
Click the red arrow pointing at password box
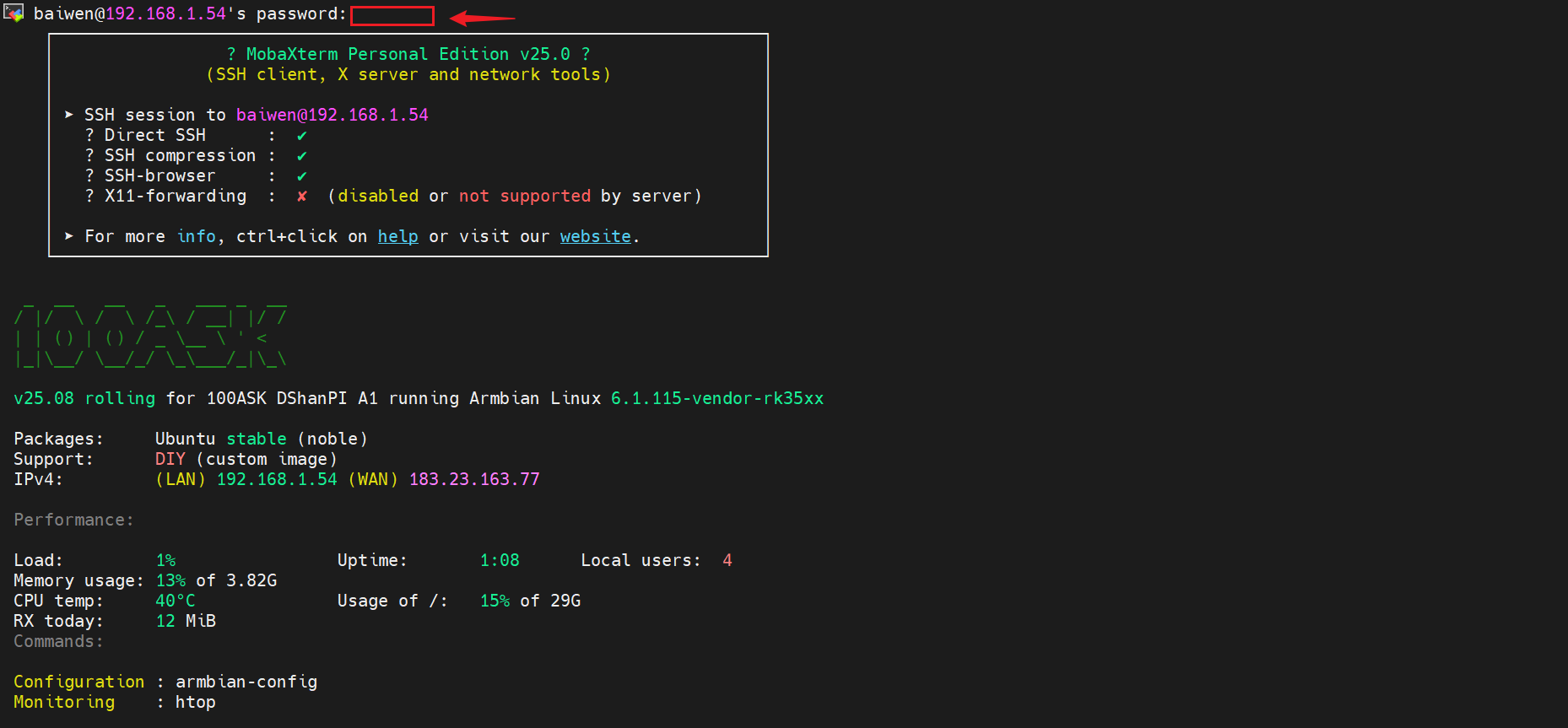(482, 18)
